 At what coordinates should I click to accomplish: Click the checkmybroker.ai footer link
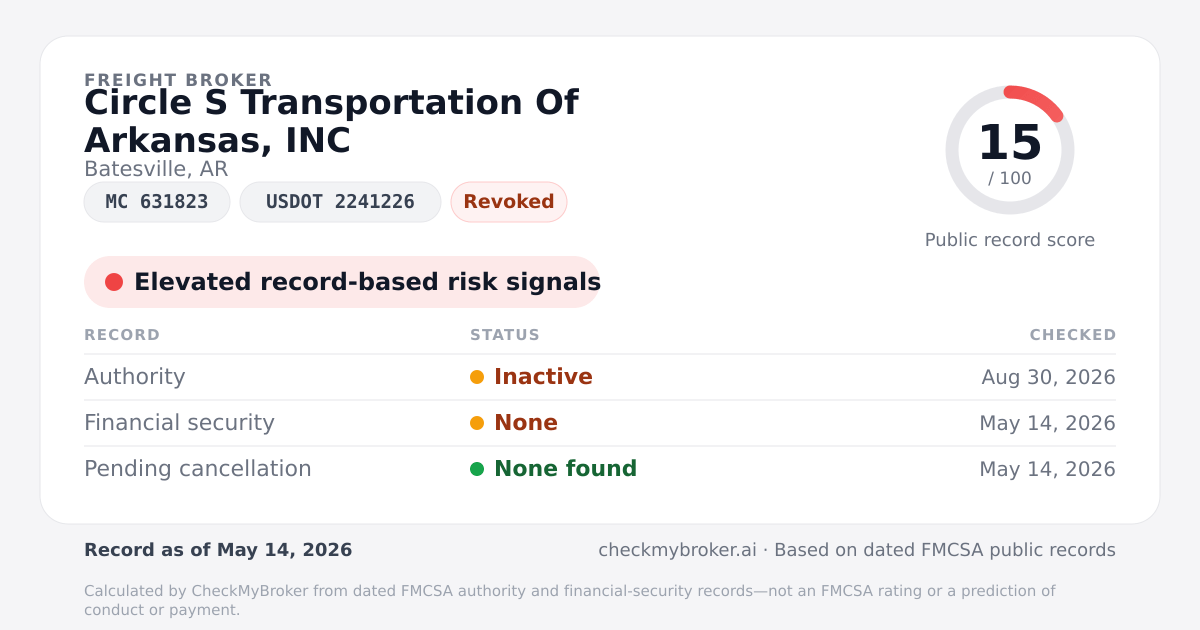point(677,550)
